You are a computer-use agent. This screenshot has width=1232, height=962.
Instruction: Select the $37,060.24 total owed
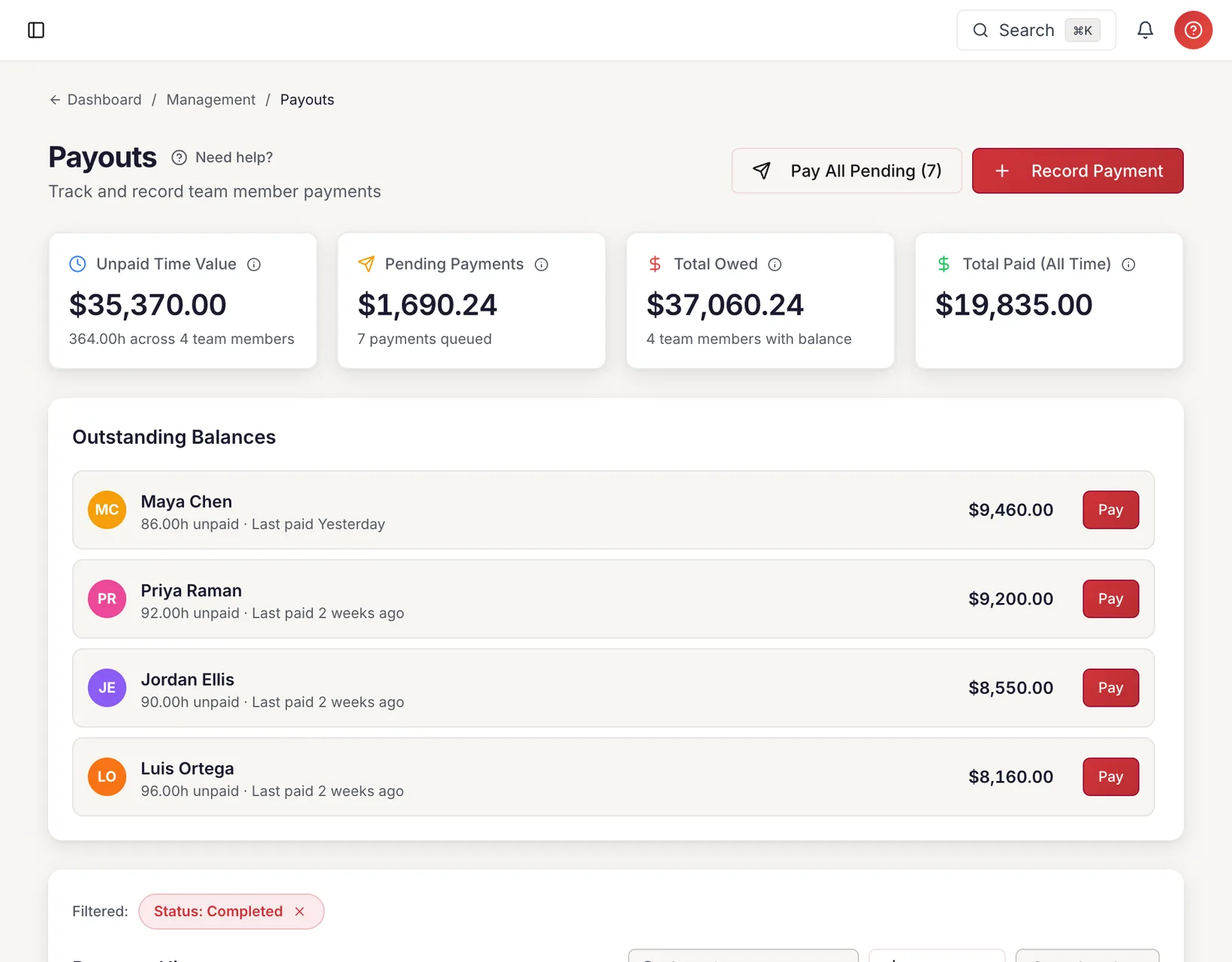pos(725,305)
